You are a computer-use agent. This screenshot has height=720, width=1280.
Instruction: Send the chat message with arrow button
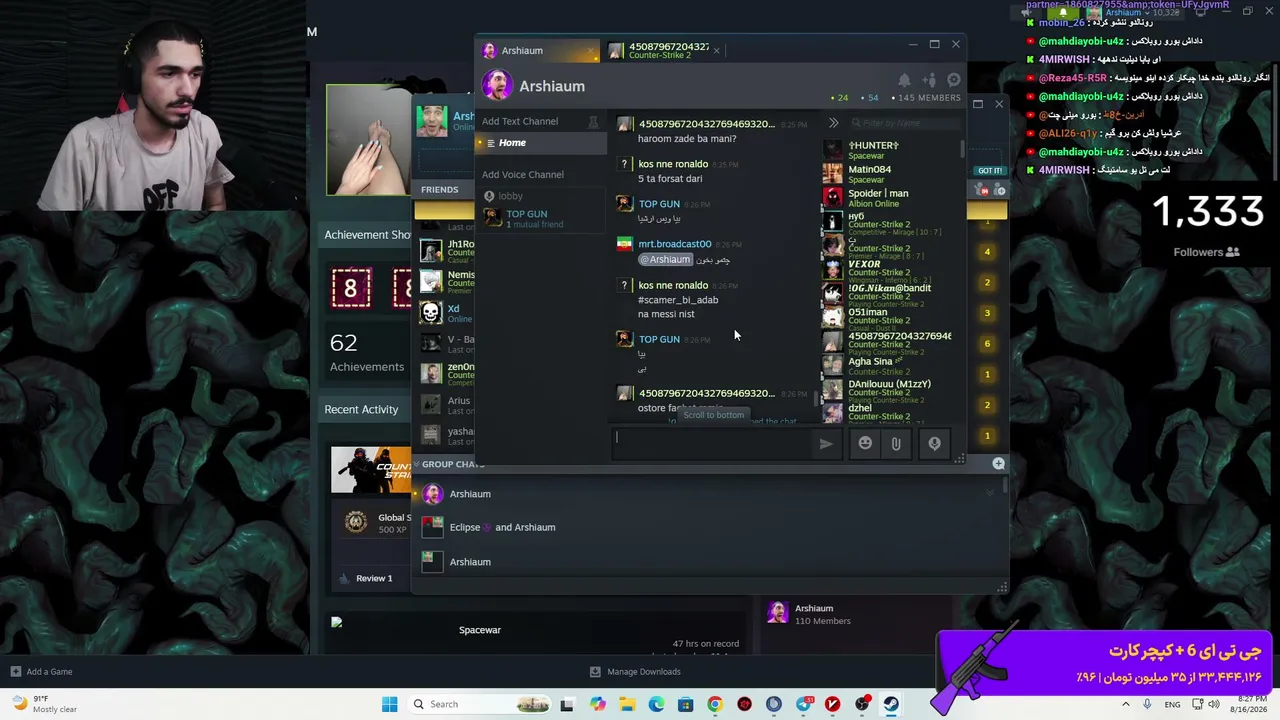click(x=826, y=444)
